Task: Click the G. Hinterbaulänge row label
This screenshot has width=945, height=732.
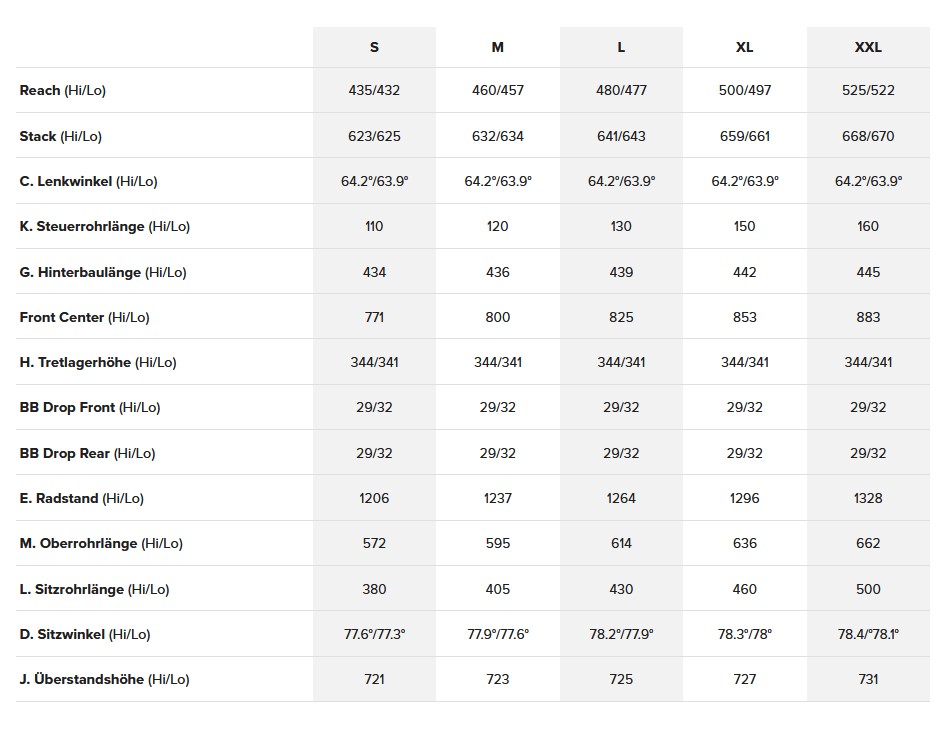Action: [102, 272]
